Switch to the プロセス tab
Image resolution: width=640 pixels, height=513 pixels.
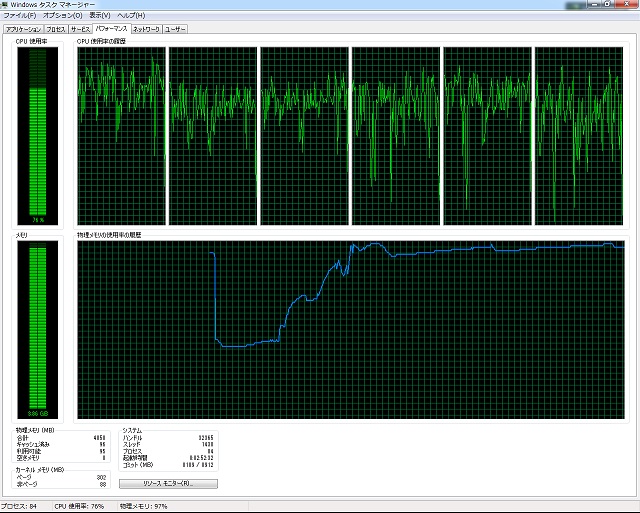tap(56, 29)
